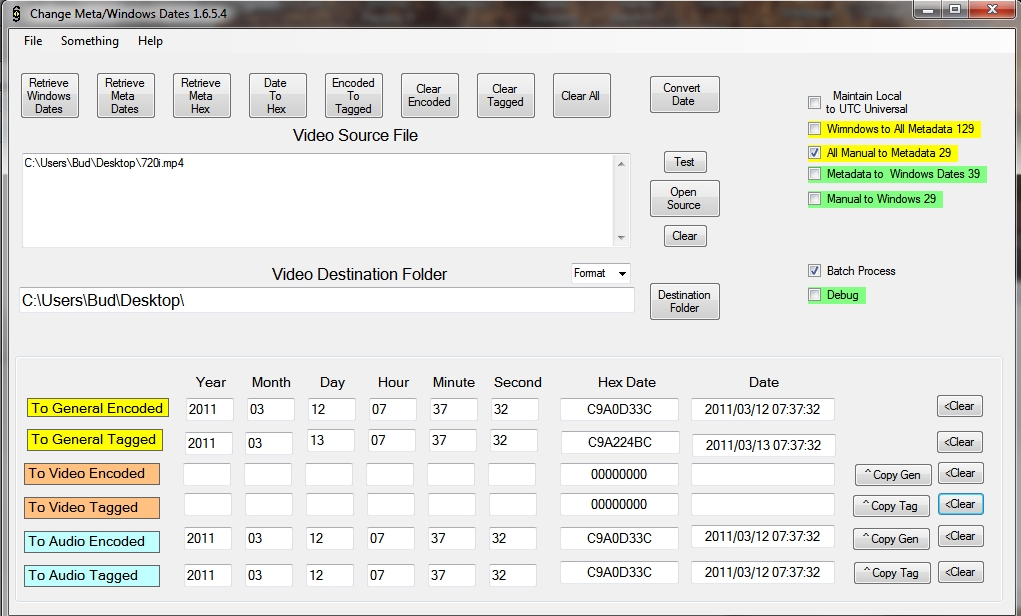Open the Format dropdown
The height and width of the screenshot is (616, 1021).
coord(600,273)
